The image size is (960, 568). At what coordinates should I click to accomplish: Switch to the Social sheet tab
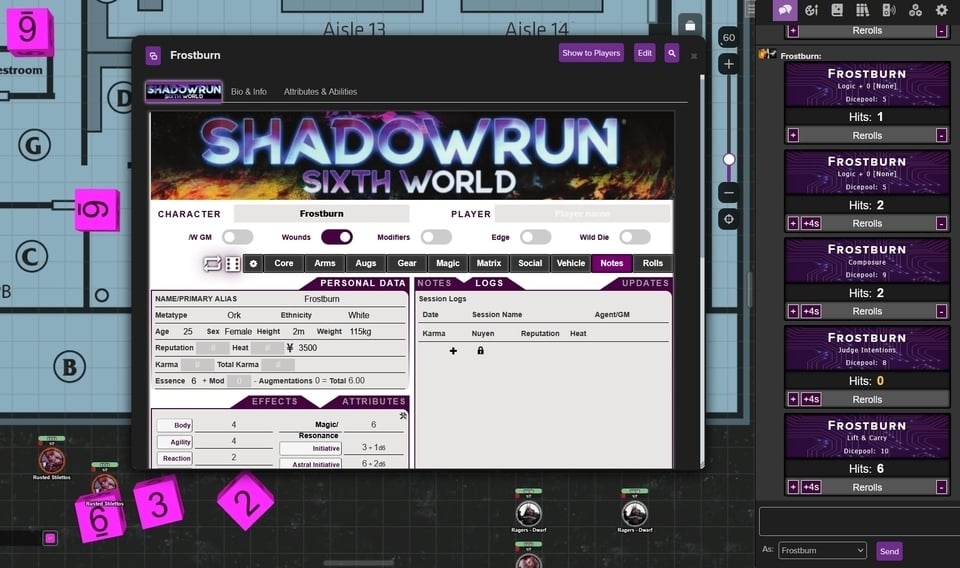coord(530,263)
